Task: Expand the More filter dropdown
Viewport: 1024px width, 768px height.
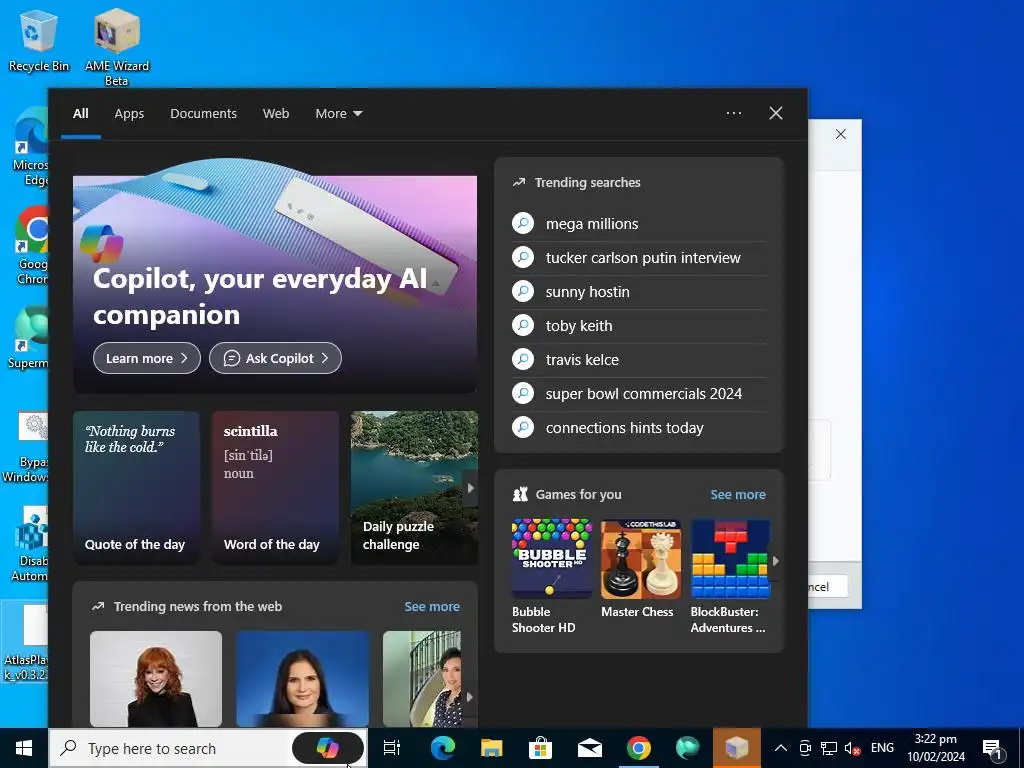Action: pyautogui.click(x=338, y=114)
